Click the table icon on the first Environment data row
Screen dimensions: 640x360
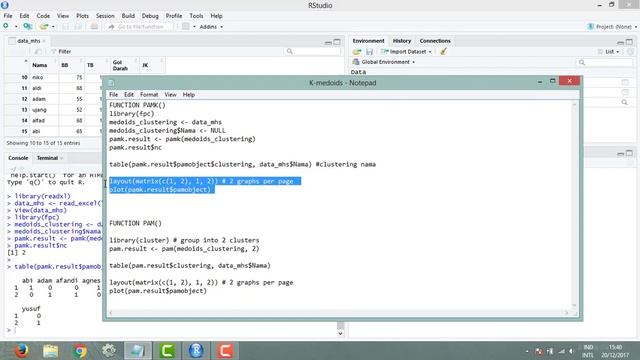[x=625, y=82]
